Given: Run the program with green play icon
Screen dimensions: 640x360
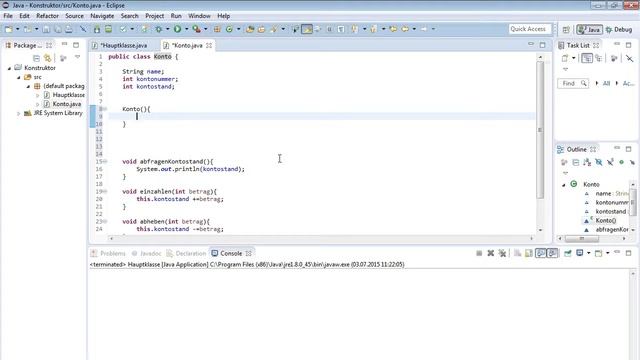Looking at the screenshot, I should (178, 29).
